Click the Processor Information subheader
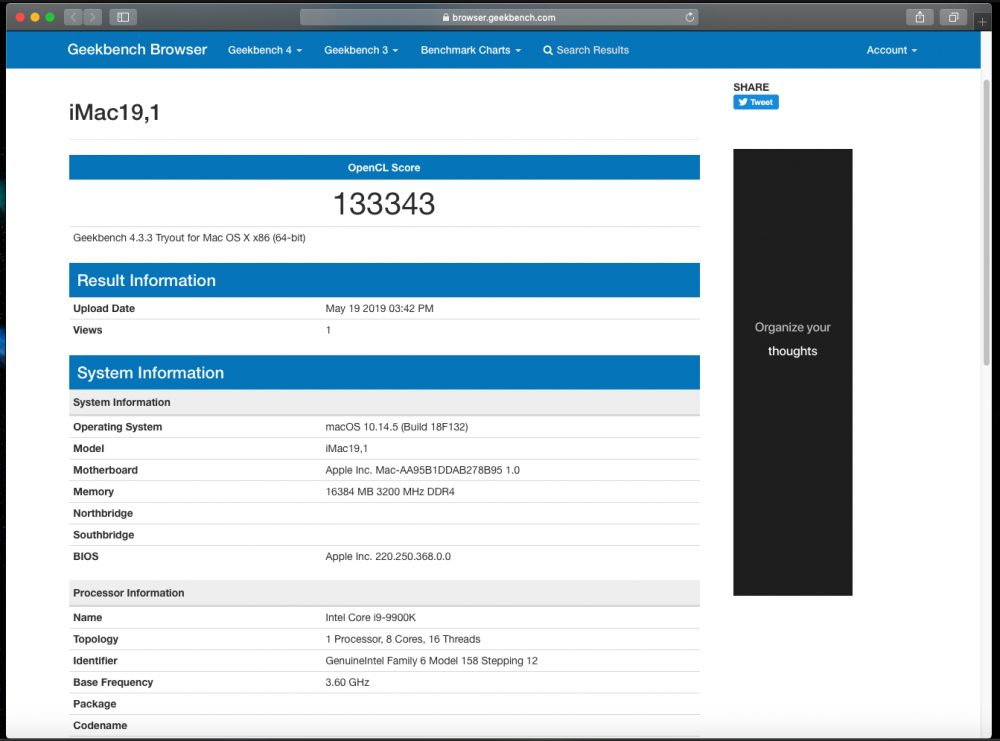This screenshot has height=741, width=1000. point(384,593)
